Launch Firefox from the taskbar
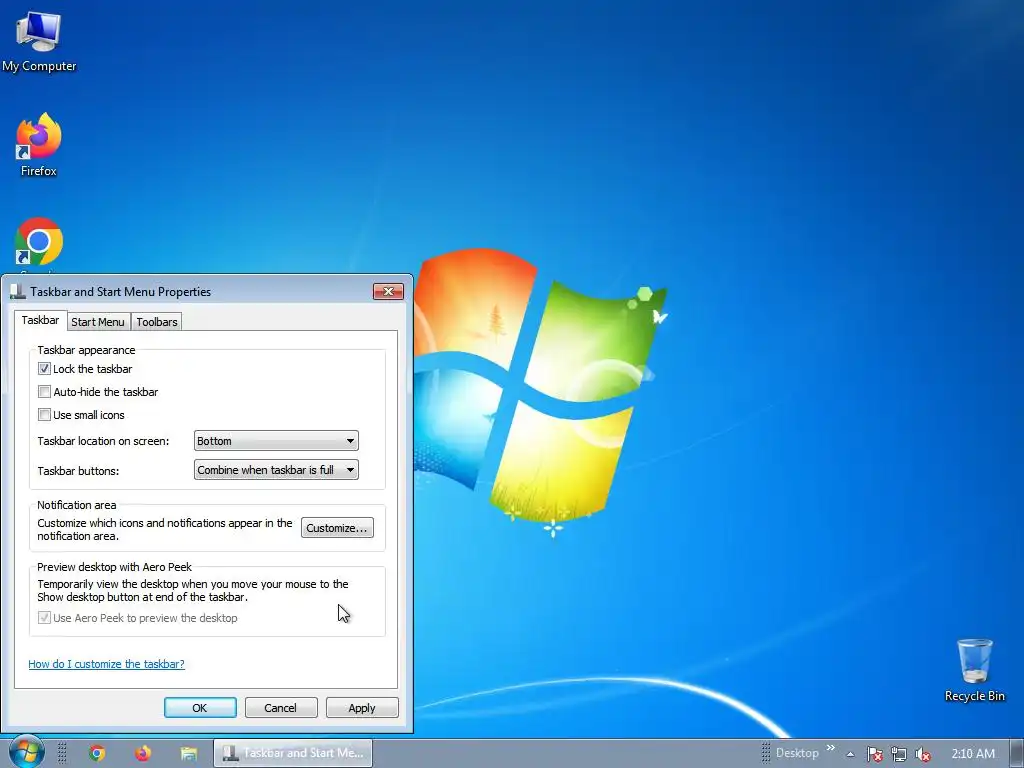This screenshot has height=768, width=1024. point(143,753)
